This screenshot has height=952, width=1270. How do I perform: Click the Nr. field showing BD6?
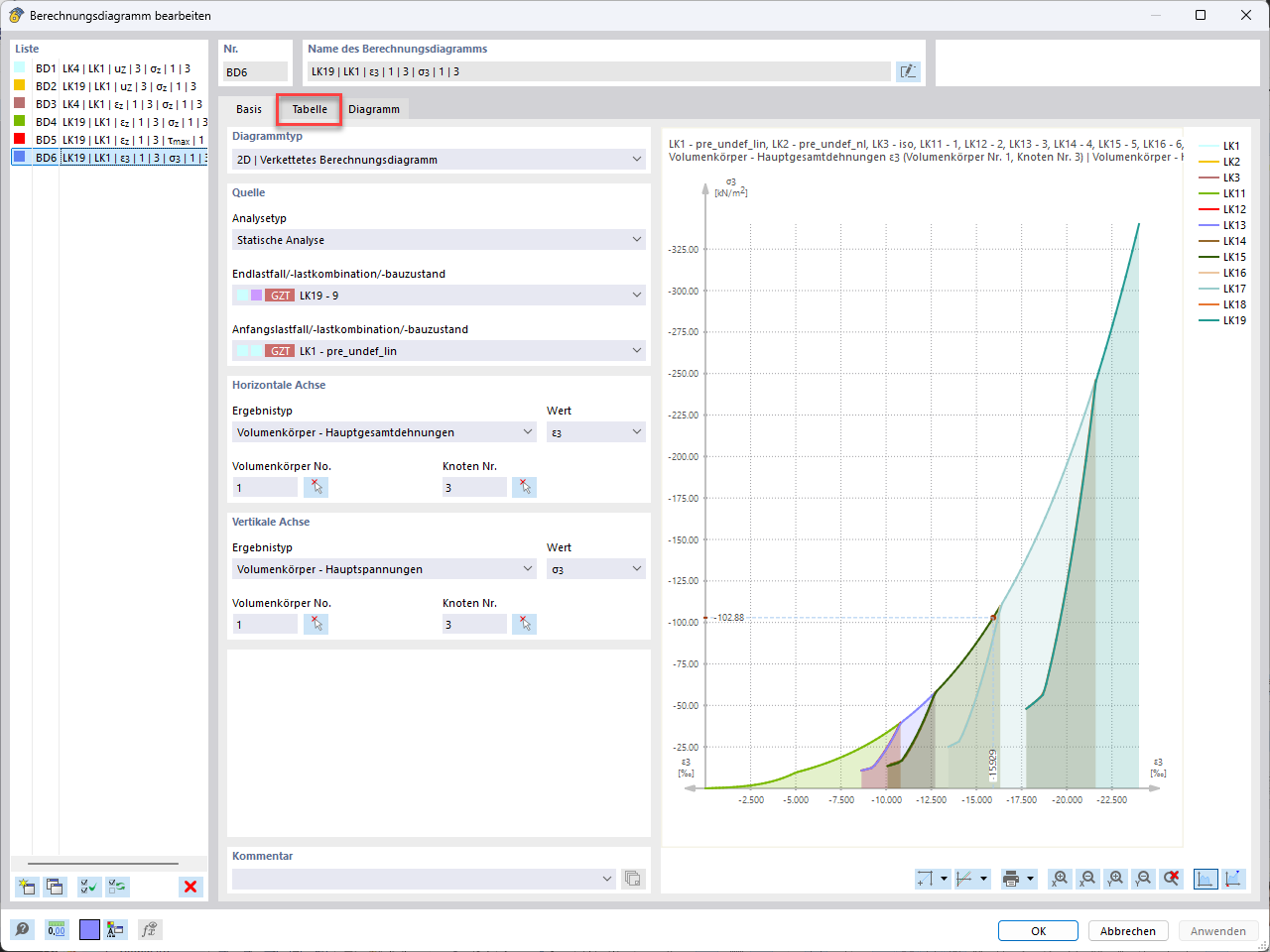coord(255,71)
